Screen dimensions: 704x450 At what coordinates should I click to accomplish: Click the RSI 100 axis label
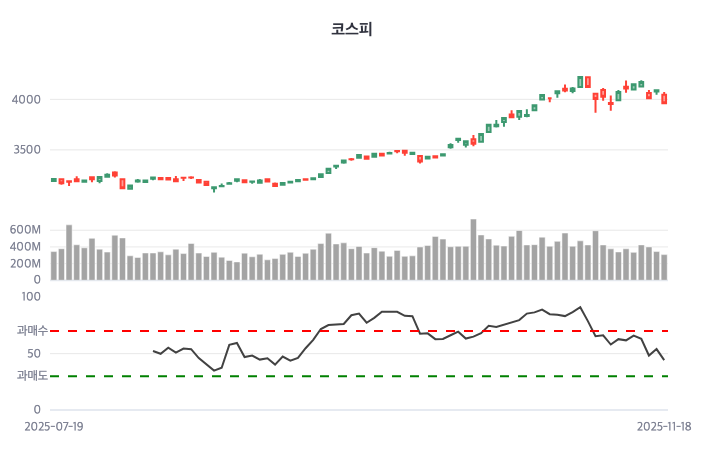tap(30, 297)
